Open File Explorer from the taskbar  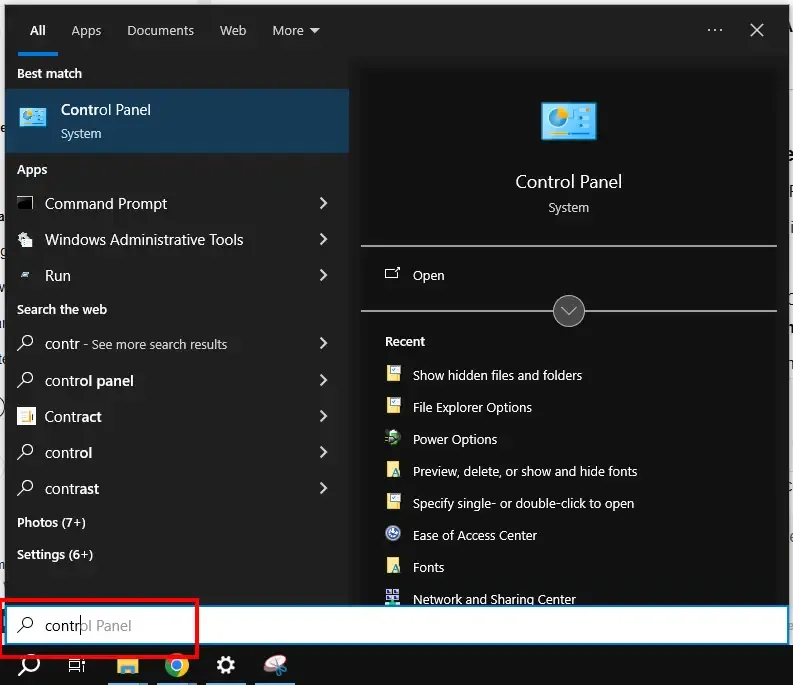click(127, 666)
